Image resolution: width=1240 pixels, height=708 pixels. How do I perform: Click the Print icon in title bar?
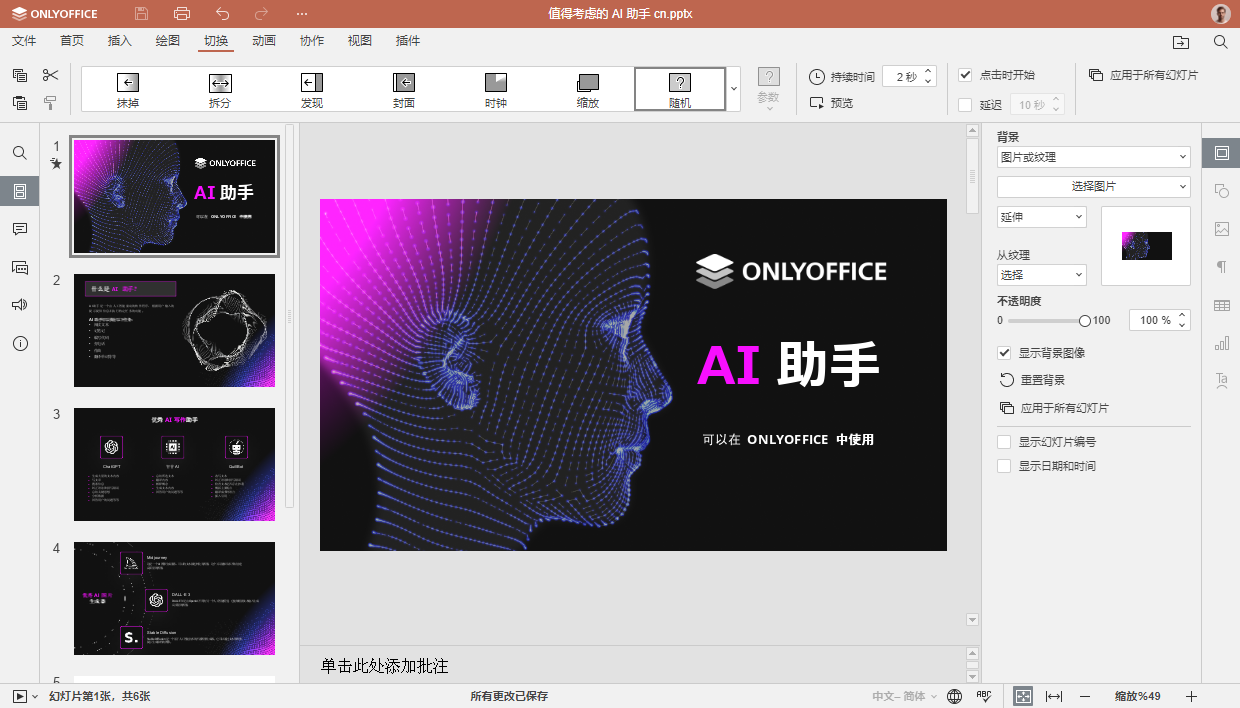[181, 14]
